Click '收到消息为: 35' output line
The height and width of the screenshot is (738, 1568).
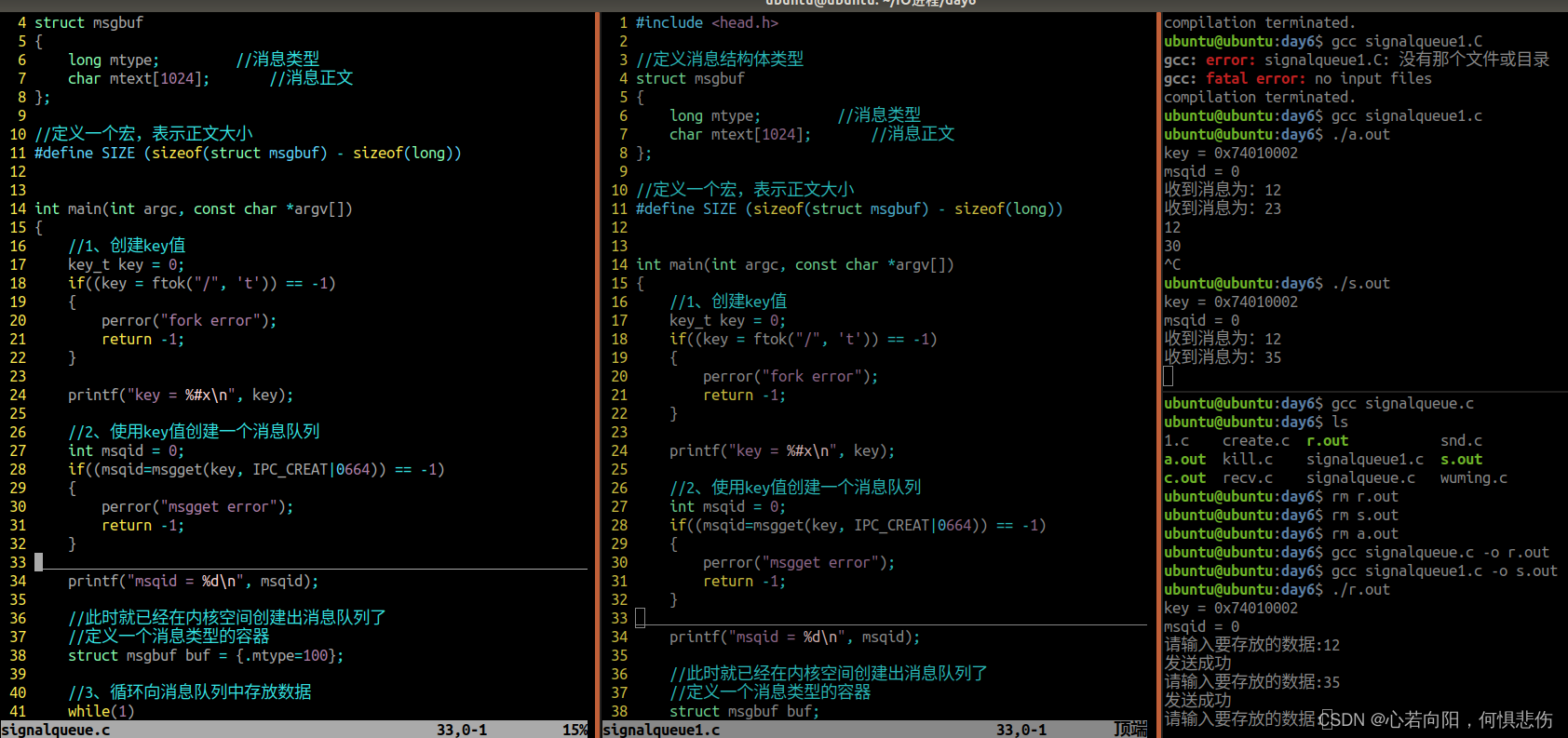[1223, 357]
